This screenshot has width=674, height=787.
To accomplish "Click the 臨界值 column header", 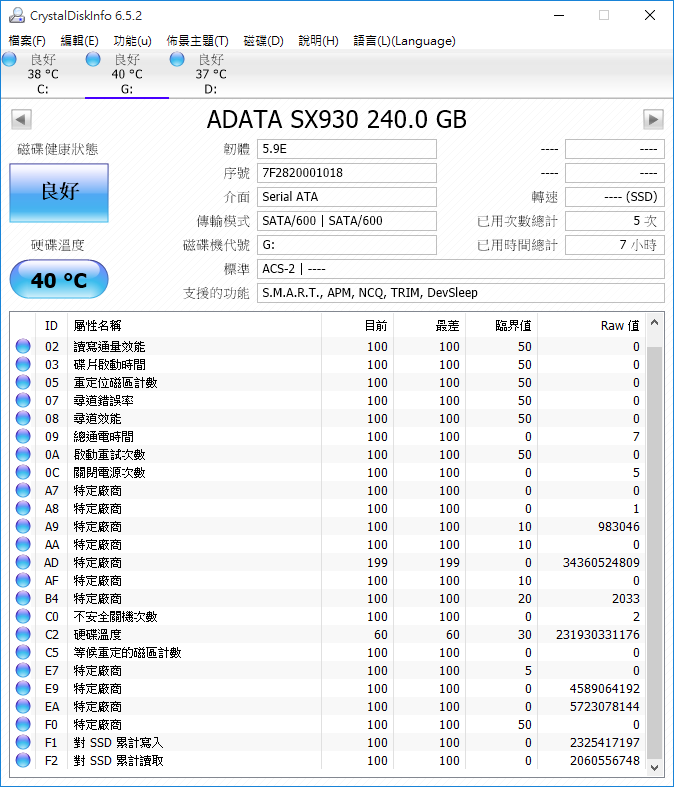I will pos(501,326).
